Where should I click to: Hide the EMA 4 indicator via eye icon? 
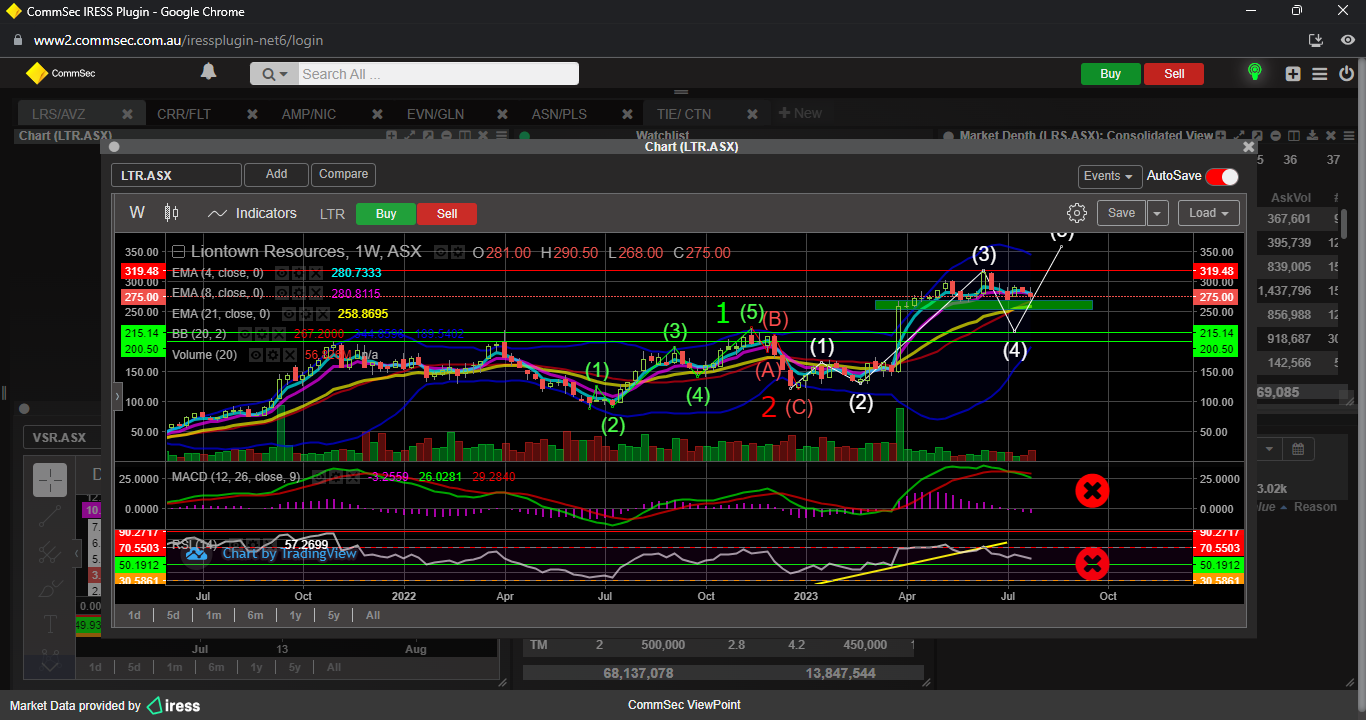coord(283,273)
